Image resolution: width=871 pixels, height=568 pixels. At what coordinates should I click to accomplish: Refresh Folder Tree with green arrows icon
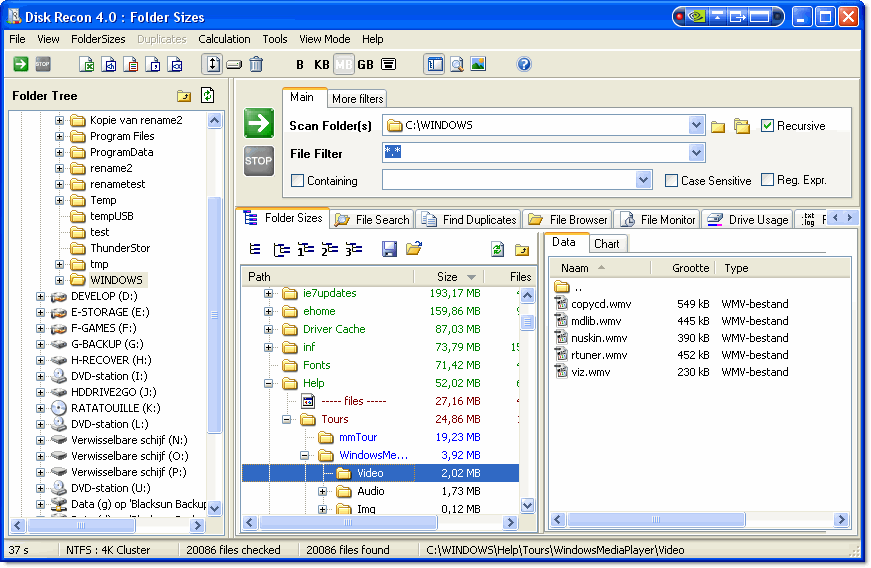coord(208,95)
